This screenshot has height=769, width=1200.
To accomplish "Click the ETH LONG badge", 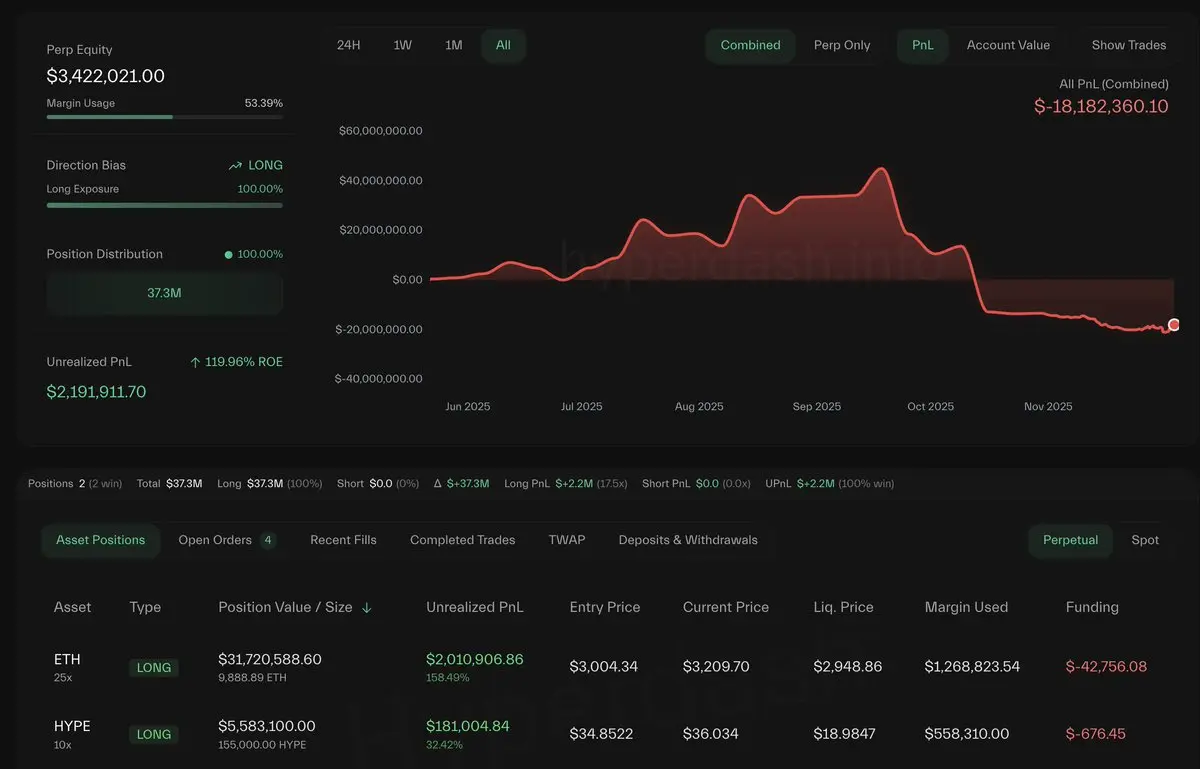I will coord(154,668).
